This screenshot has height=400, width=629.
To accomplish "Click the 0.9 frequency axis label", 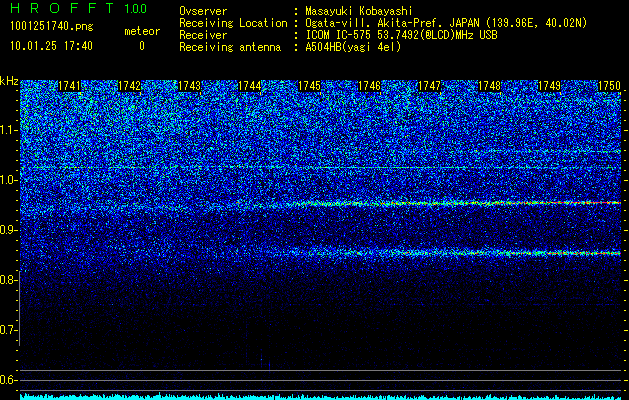I will [8, 230].
